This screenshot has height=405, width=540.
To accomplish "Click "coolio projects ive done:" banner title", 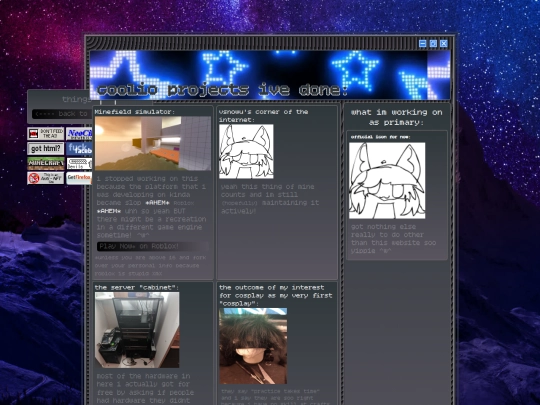I will [223, 90].
